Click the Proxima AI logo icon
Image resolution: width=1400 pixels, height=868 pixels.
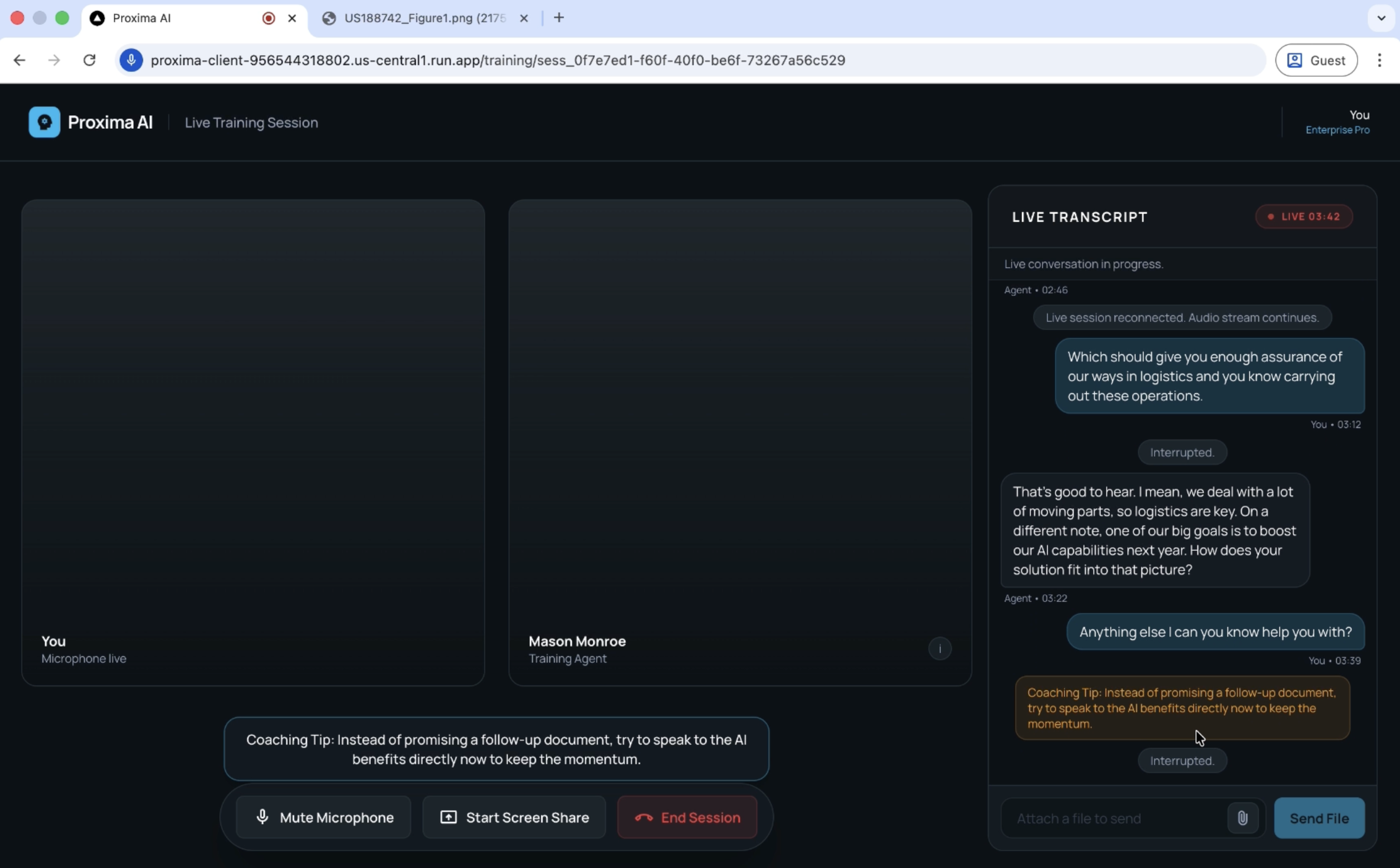pyautogui.click(x=44, y=122)
